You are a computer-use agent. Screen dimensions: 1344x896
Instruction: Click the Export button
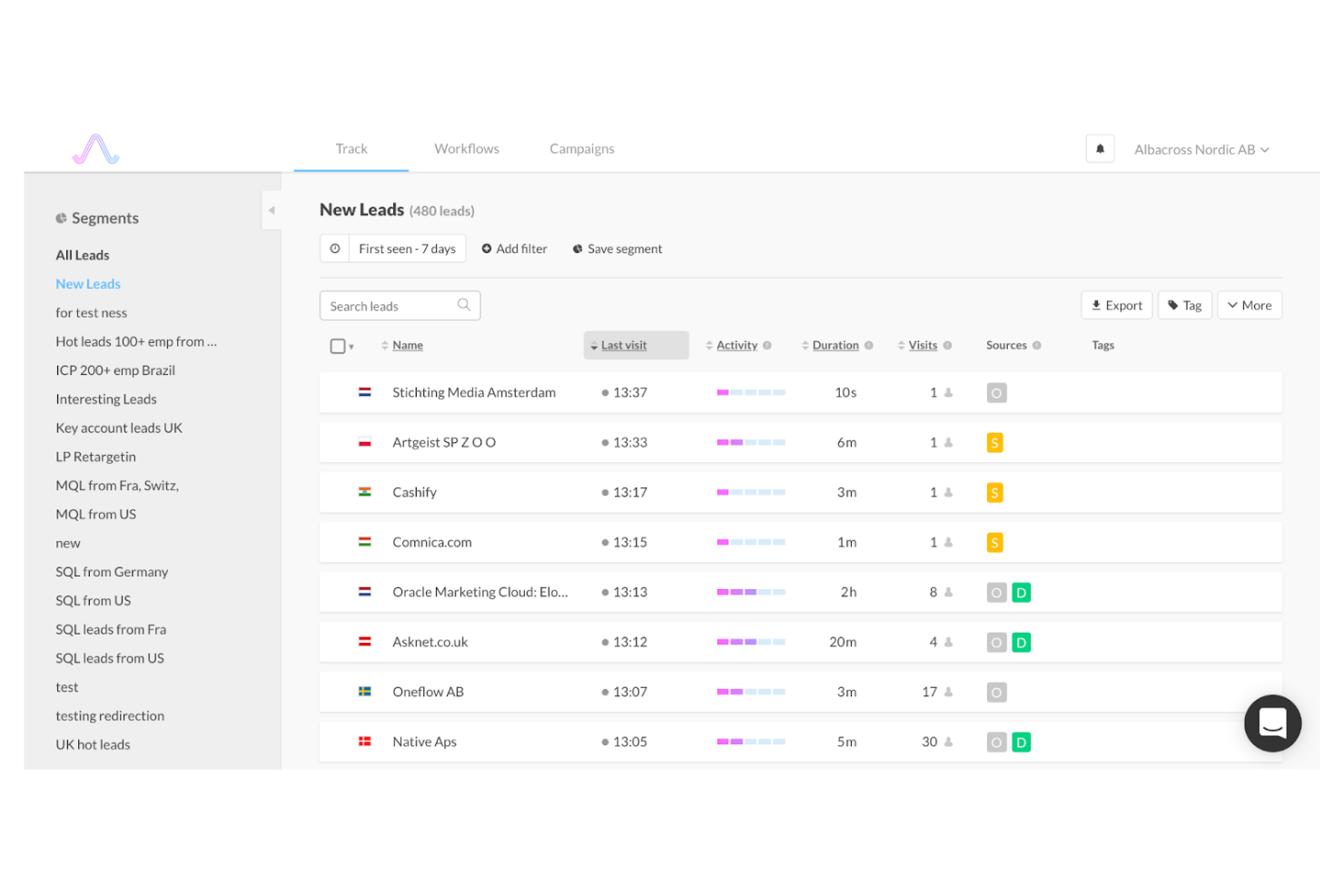pos(1117,305)
